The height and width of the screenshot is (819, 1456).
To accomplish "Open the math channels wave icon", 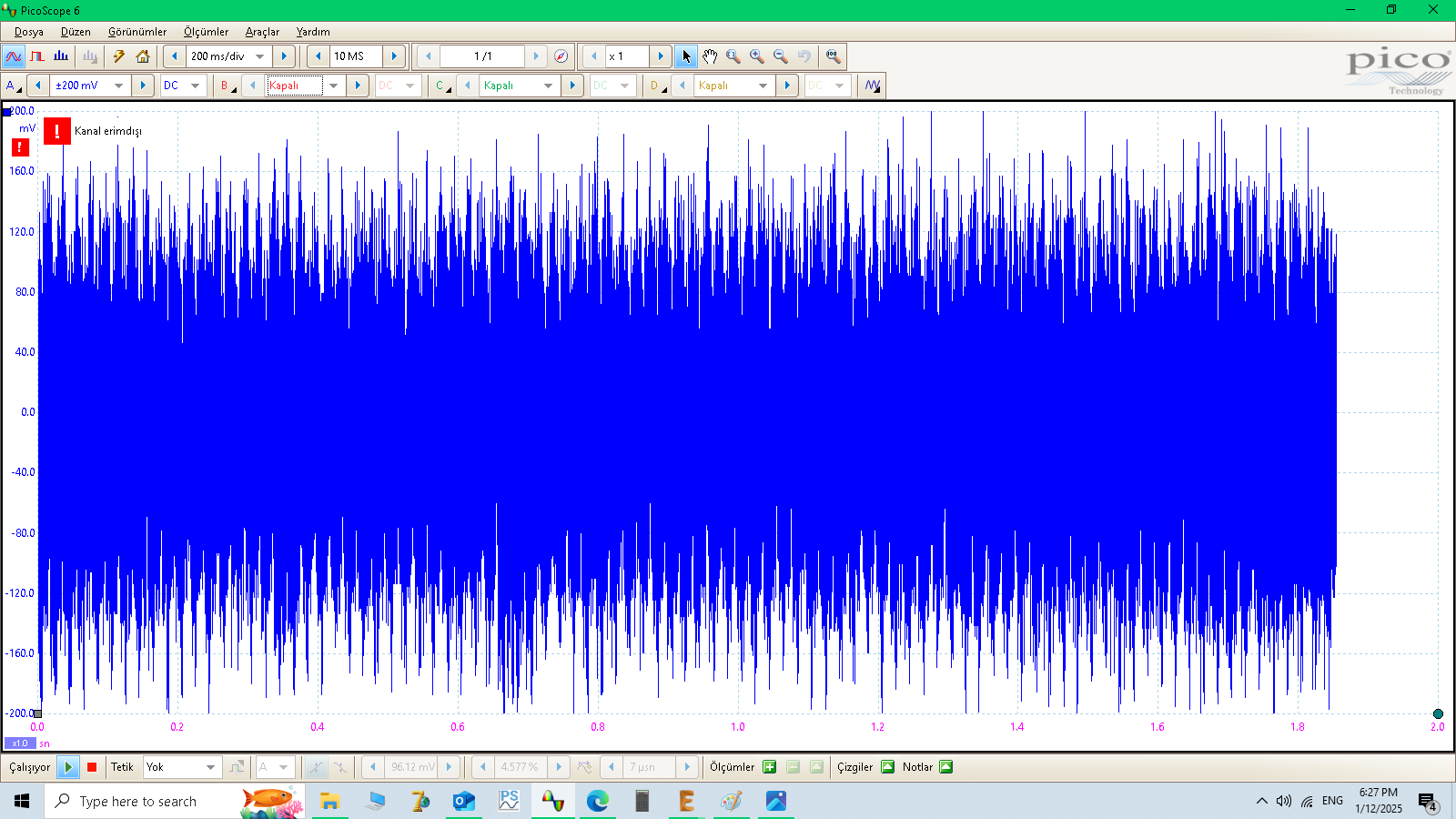I will [x=873, y=86].
